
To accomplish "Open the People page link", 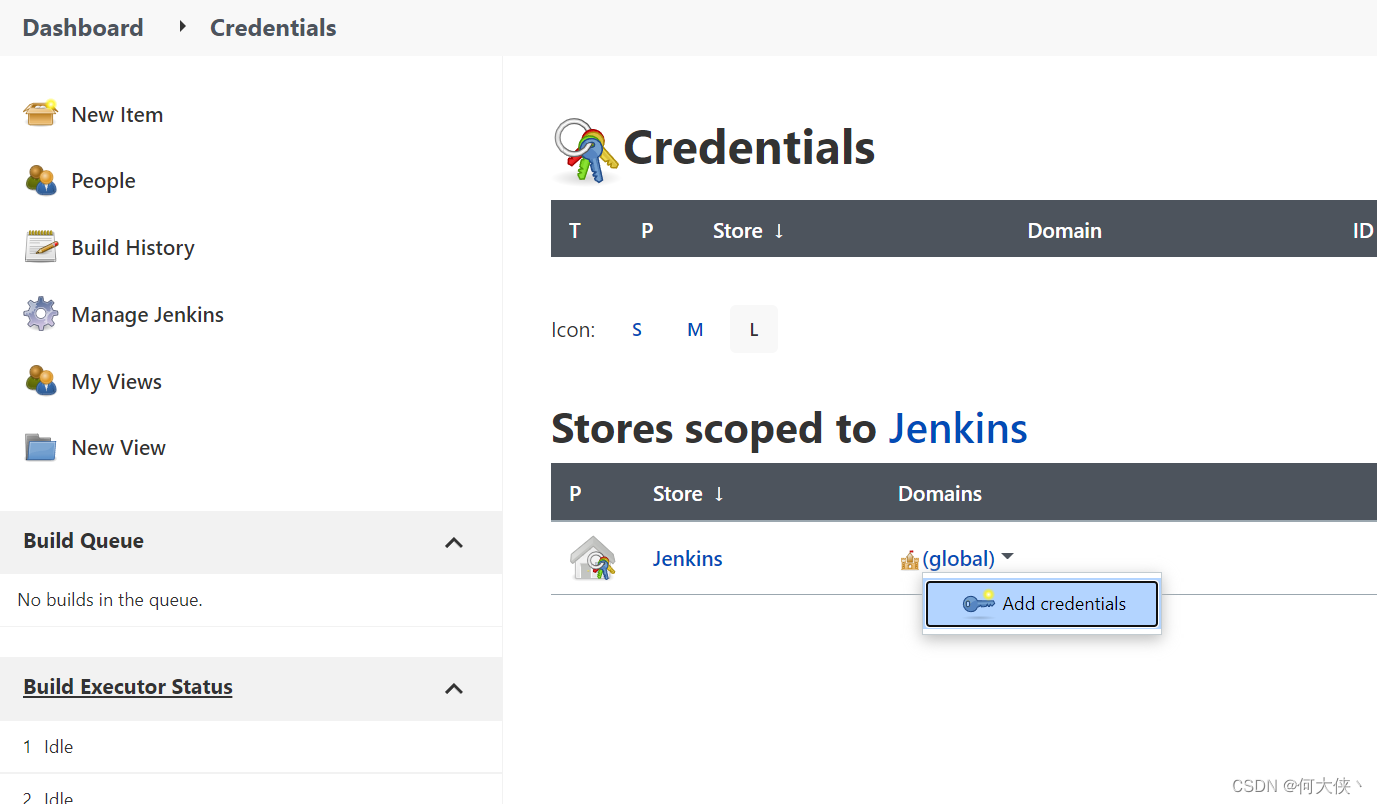I will click(x=103, y=181).
